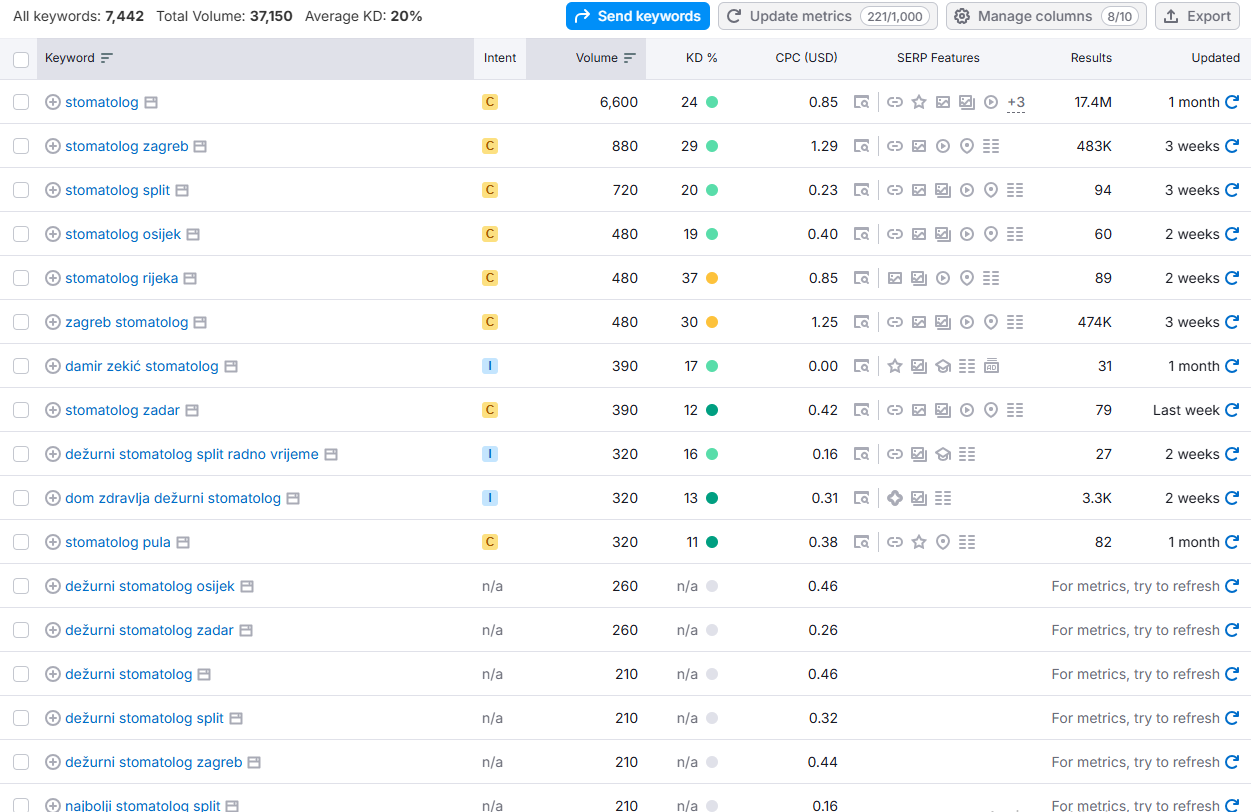
Task: Click the Export button
Action: click(1197, 16)
